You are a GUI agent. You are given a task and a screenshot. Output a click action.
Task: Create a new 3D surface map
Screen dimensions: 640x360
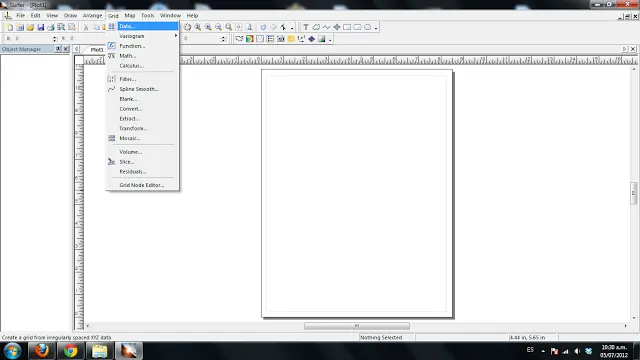pos(322,39)
